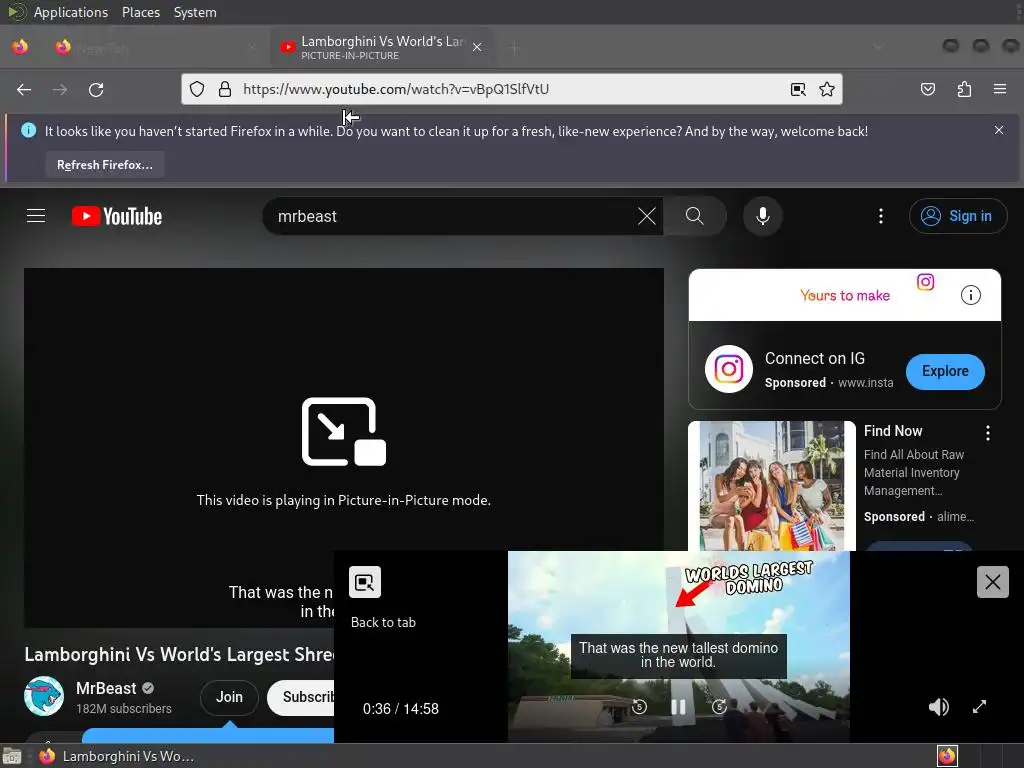Image resolution: width=1024 pixels, height=768 pixels.
Task: Join the MrBeast channel membership
Action: pos(229,697)
